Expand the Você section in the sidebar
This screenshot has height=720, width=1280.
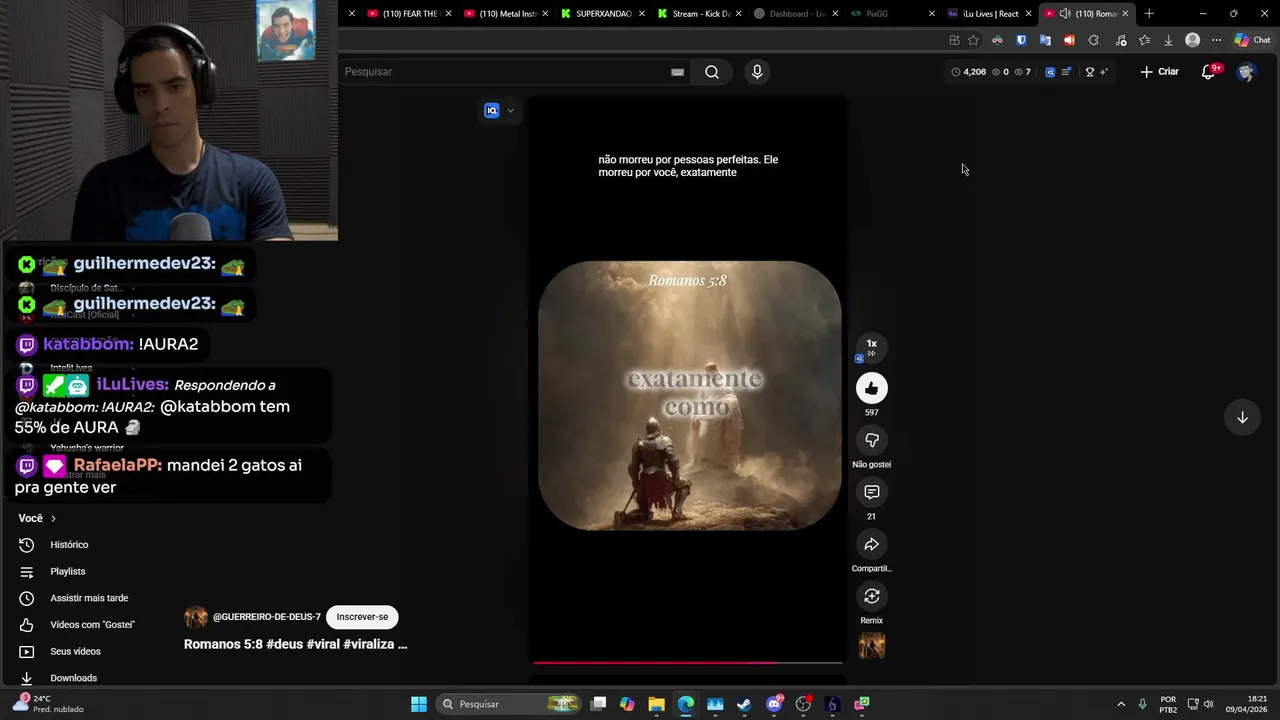coord(37,518)
